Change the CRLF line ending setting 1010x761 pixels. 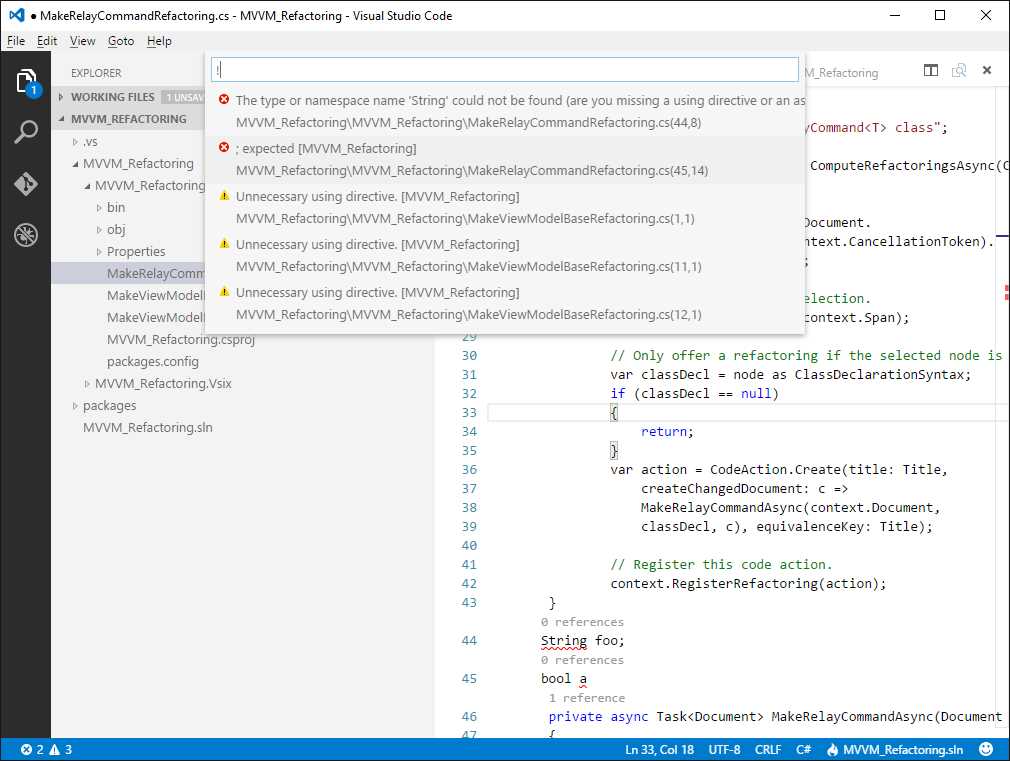[x=767, y=748]
